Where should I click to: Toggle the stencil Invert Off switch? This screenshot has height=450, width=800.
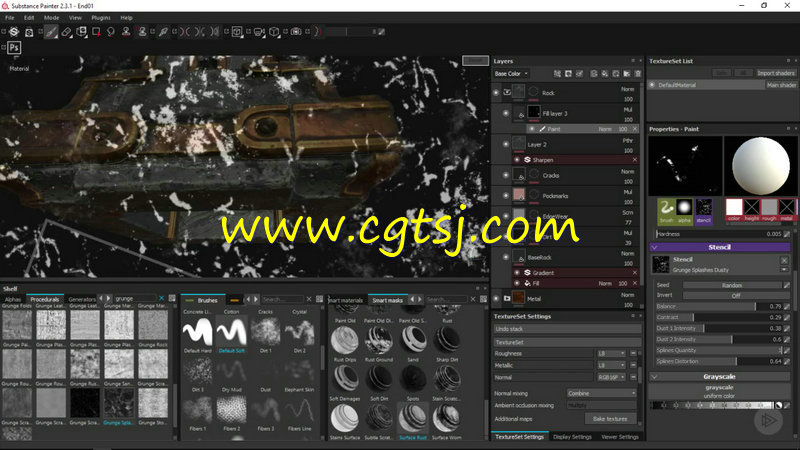click(x=735, y=295)
